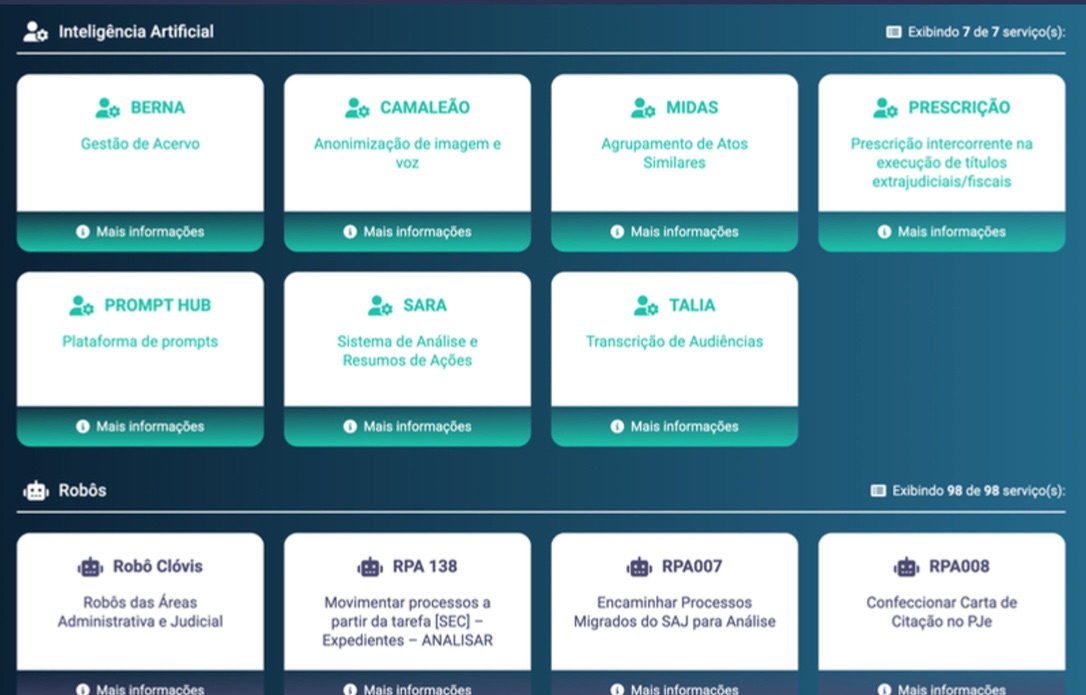Viewport: 1086px width, 695px height.
Task: Open Mais informações under RPA008
Action: coord(942,683)
